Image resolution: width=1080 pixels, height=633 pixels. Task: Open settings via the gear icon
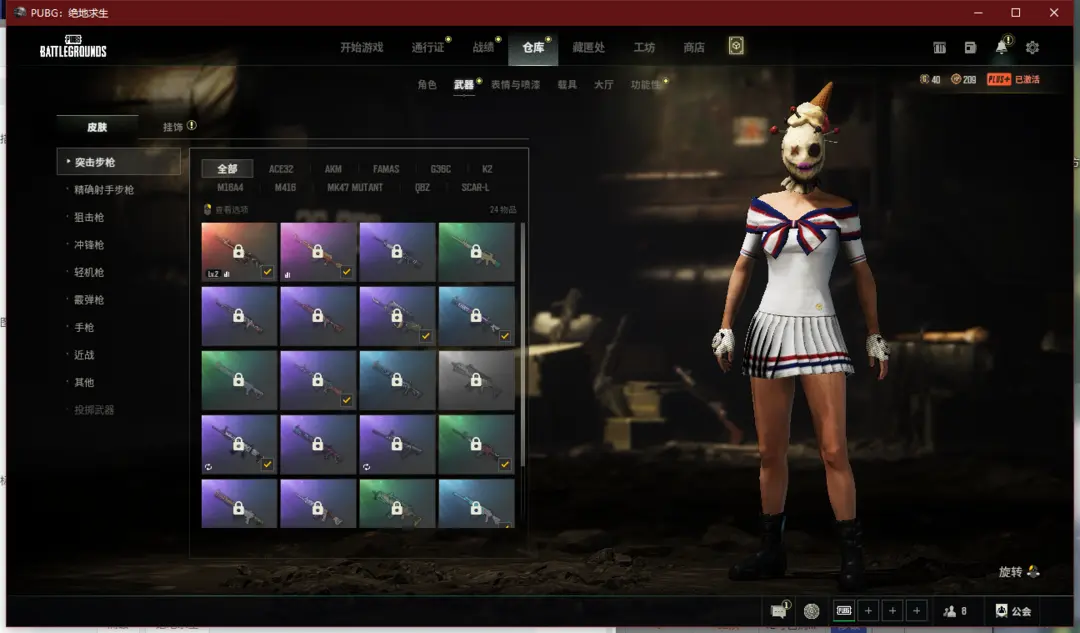[x=1032, y=47]
